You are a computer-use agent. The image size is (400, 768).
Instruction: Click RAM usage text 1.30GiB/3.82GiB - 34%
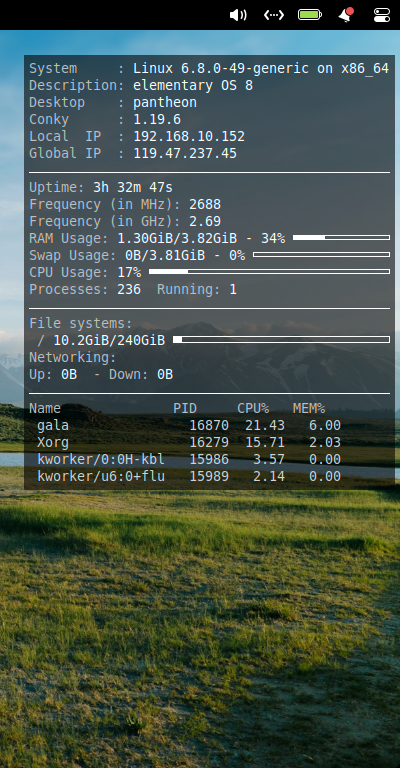click(201, 239)
